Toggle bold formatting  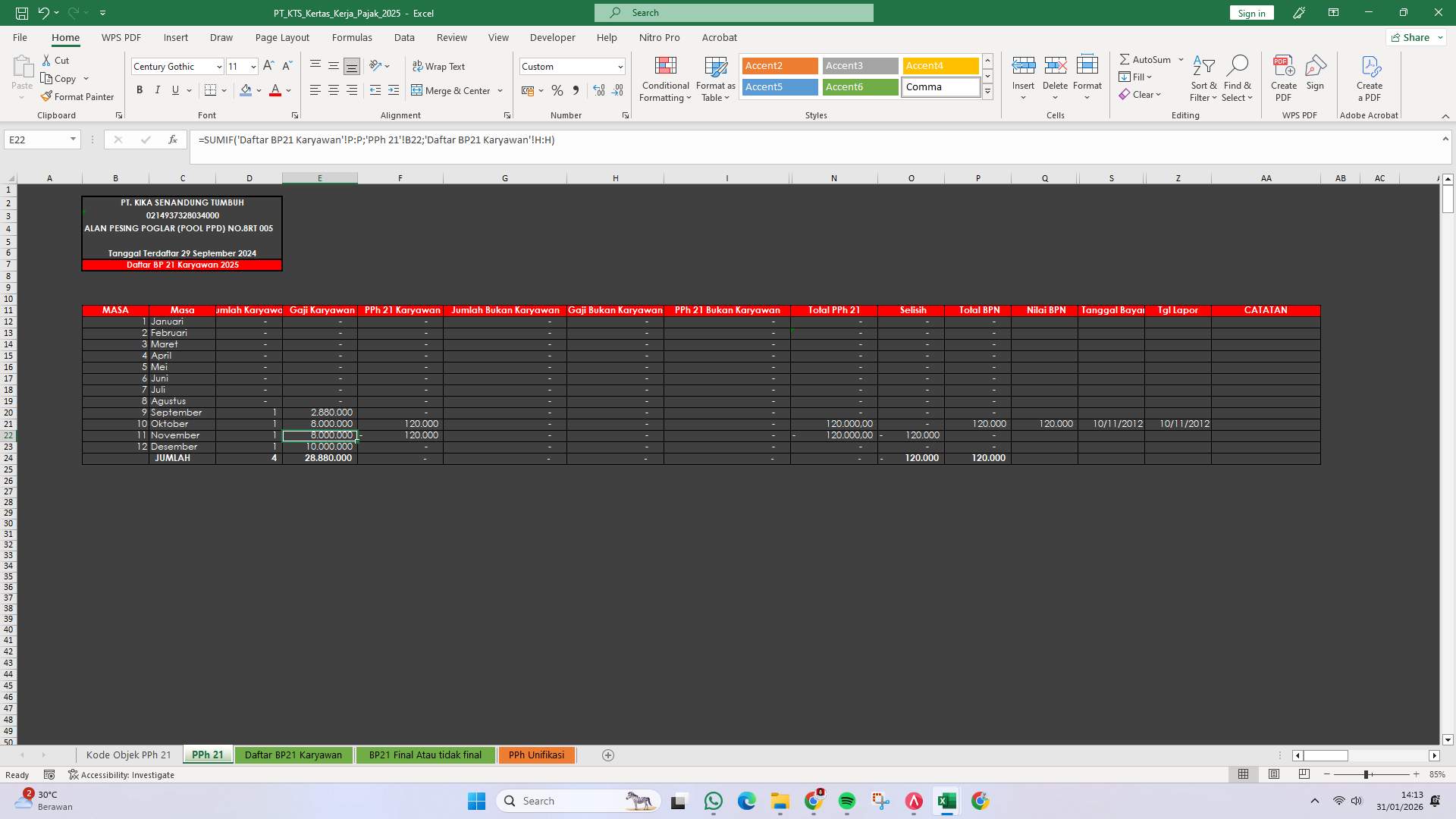tap(139, 90)
